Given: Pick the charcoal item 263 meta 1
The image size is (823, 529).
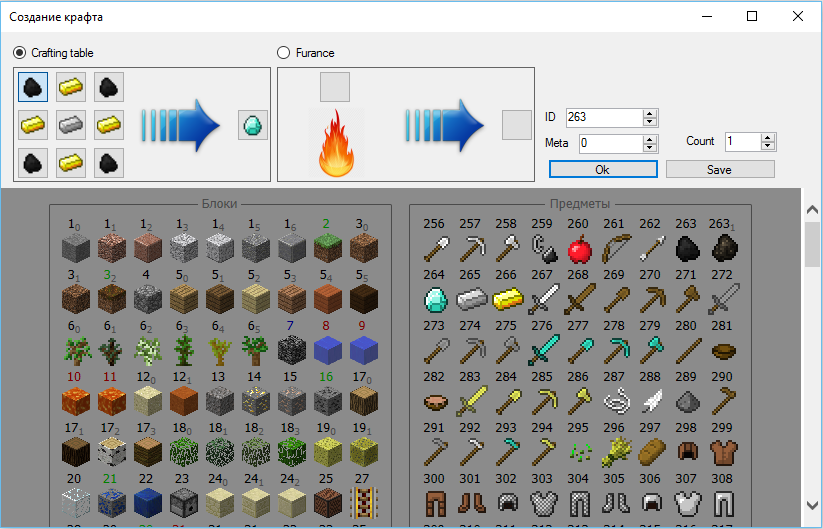Looking at the screenshot, I should tap(724, 248).
